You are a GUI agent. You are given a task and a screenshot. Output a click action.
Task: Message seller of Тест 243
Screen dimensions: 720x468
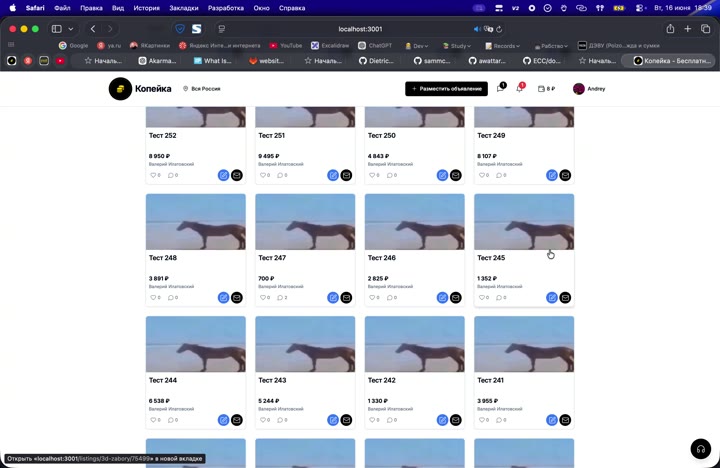(346, 420)
